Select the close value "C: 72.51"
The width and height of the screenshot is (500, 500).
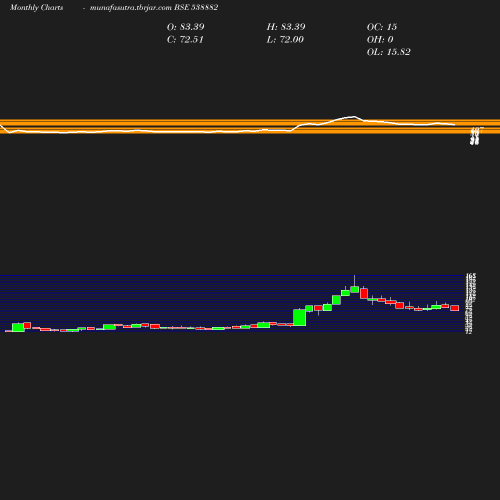(185, 40)
